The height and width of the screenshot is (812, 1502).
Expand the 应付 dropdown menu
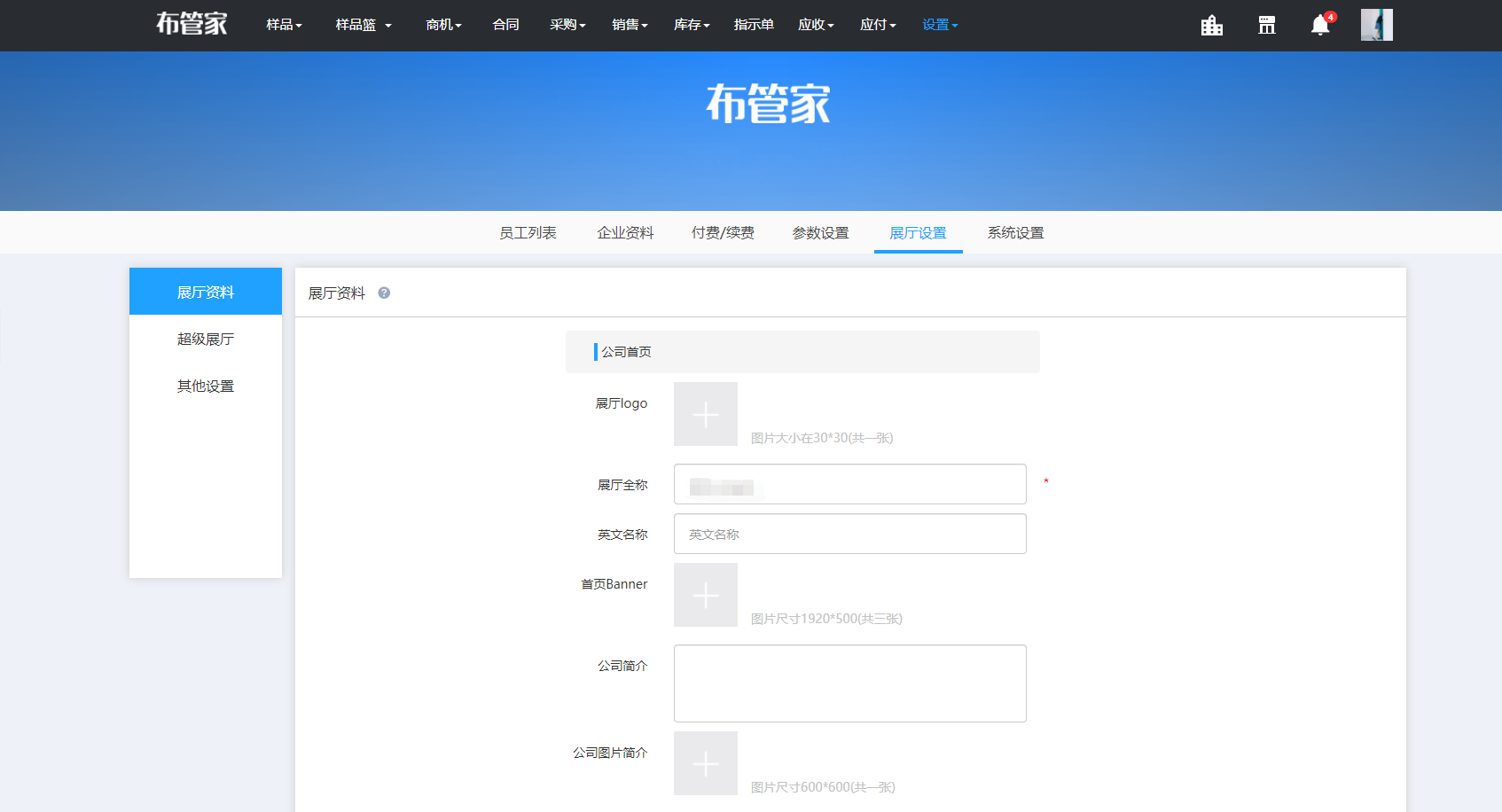(878, 25)
